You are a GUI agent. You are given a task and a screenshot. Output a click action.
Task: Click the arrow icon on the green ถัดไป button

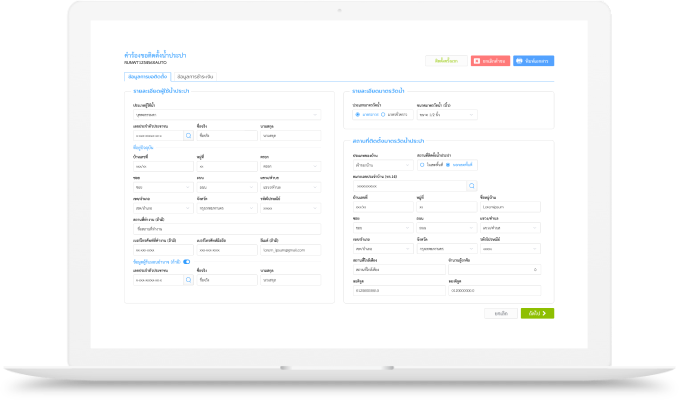pos(544,313)
